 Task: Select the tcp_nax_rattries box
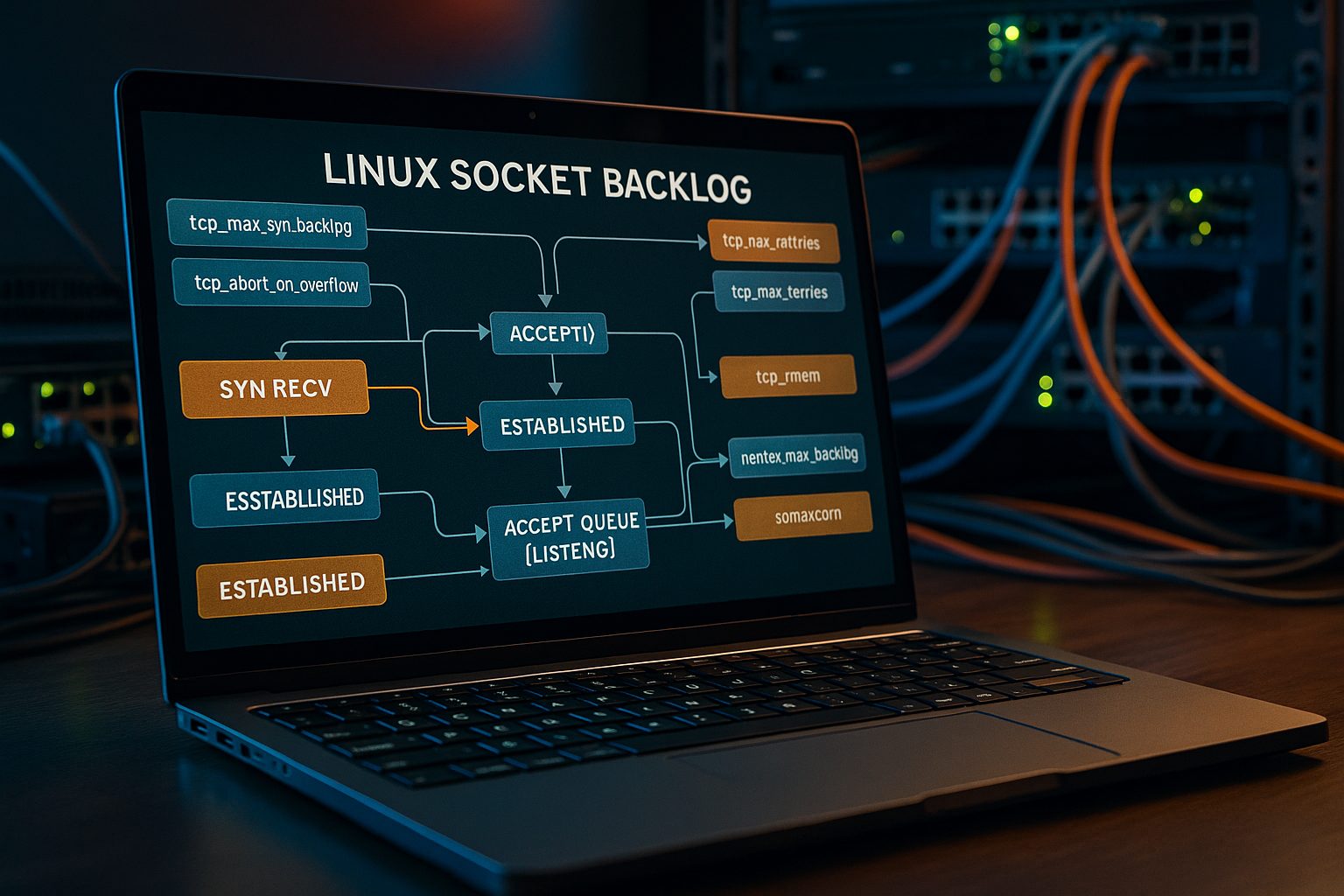[x=773, y=241]
